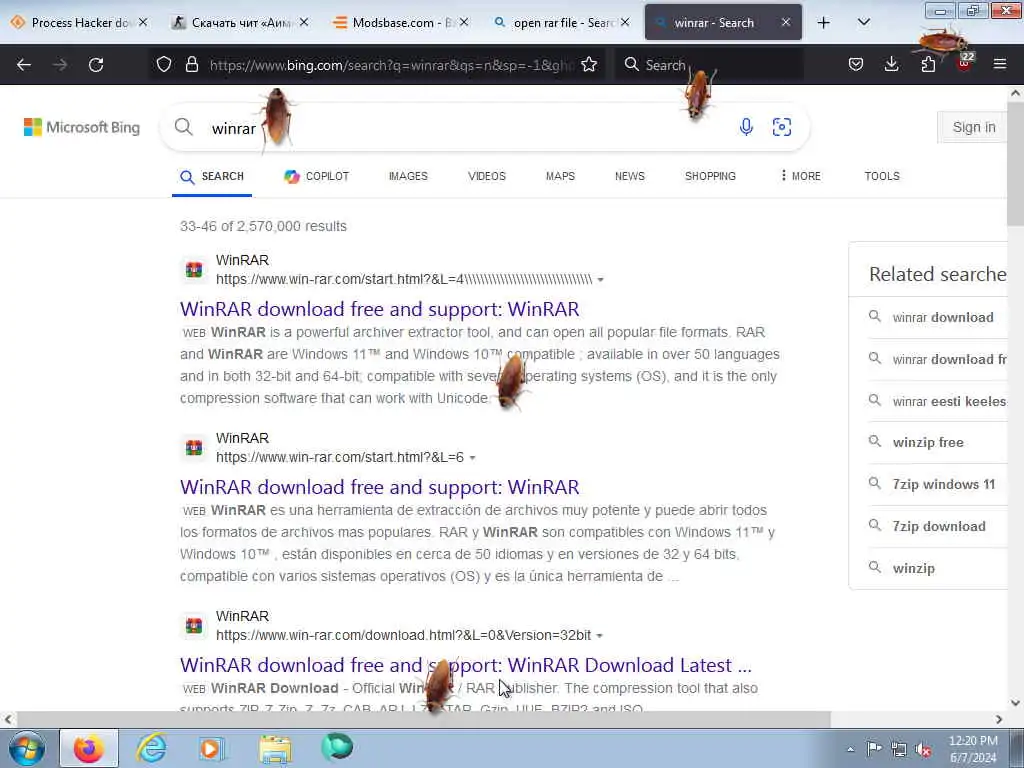Expand the MORE search options menu

click(800, 176)
